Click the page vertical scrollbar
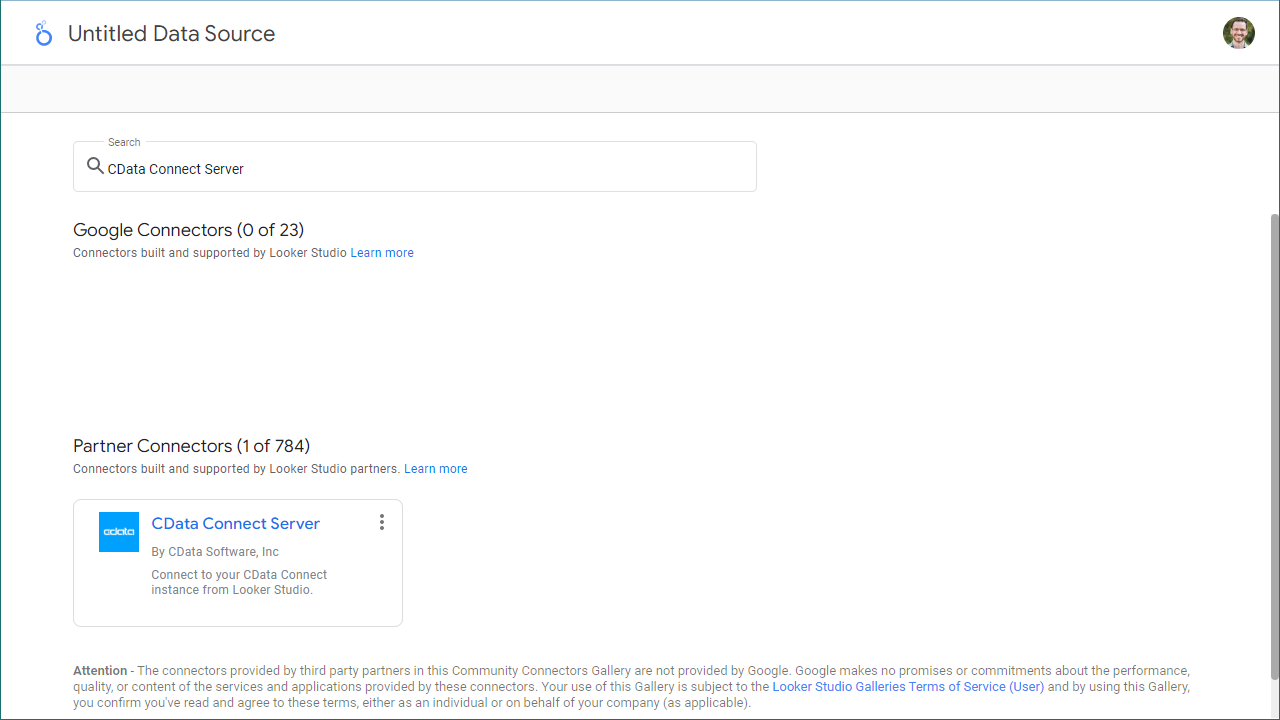This screenshot has width=1280, height=720. [1273, 447]
